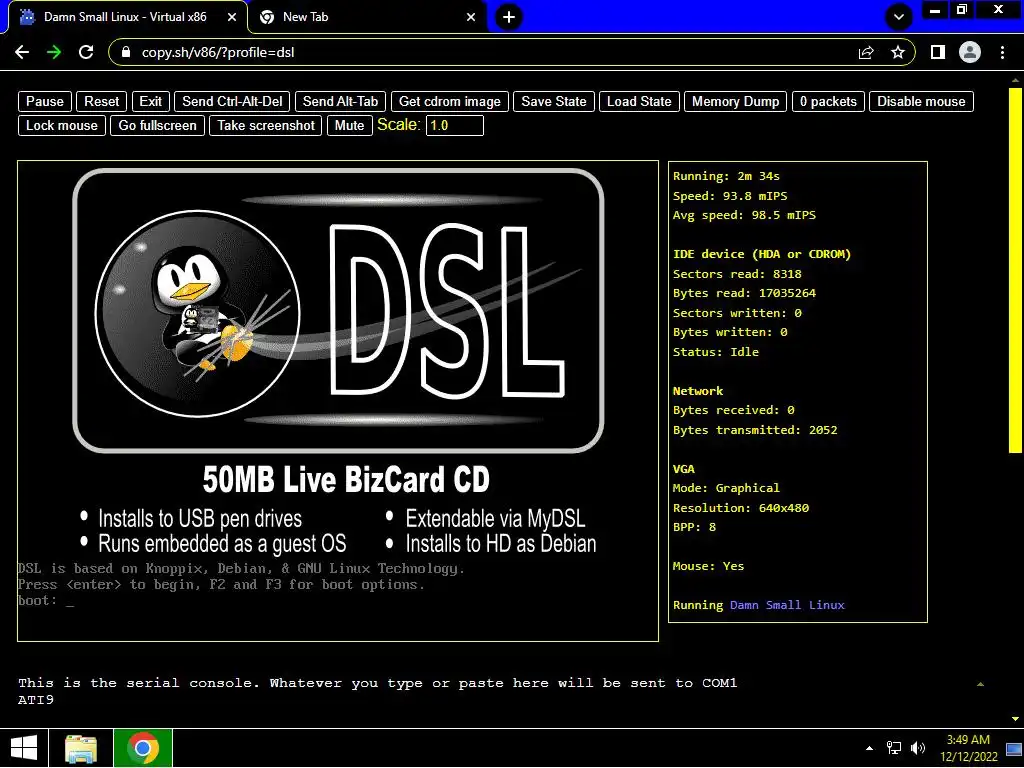
Task: Click the page scroll-down arrow
Action: [1015, 719]
